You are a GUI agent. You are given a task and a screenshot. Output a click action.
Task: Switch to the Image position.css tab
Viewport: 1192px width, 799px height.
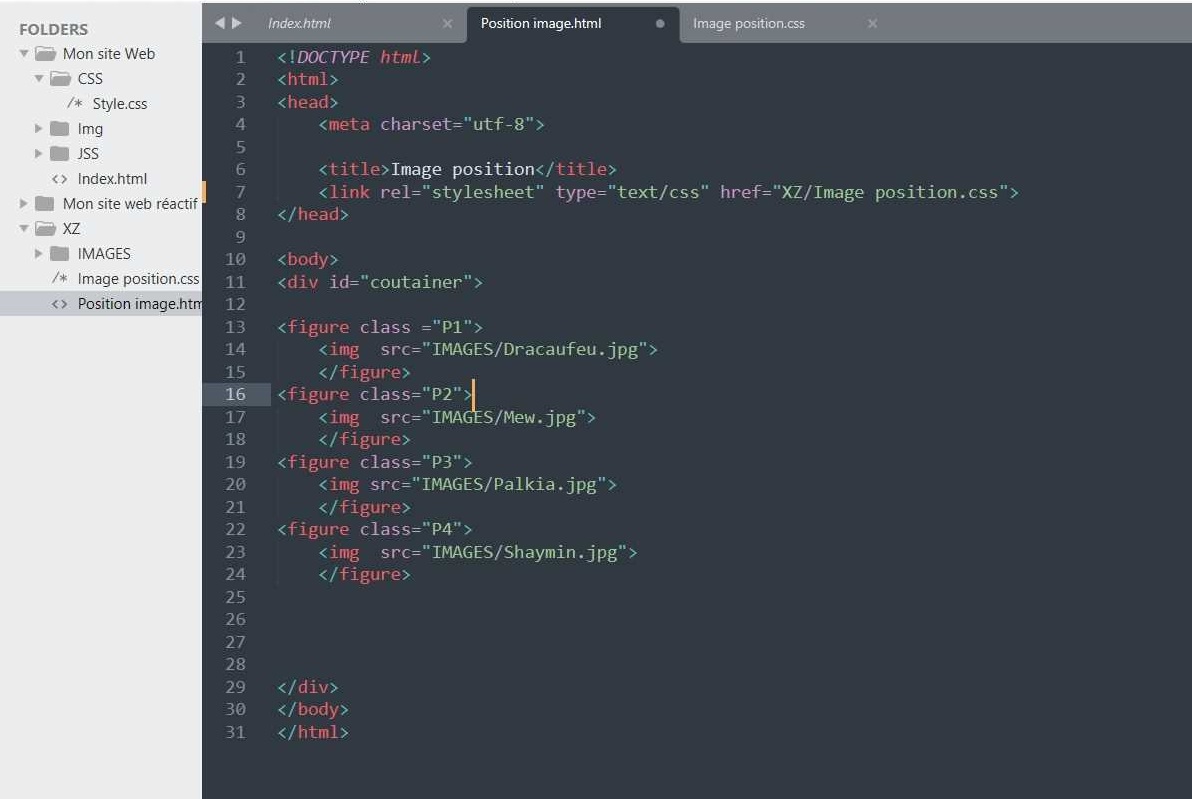[x=749, y=24]
